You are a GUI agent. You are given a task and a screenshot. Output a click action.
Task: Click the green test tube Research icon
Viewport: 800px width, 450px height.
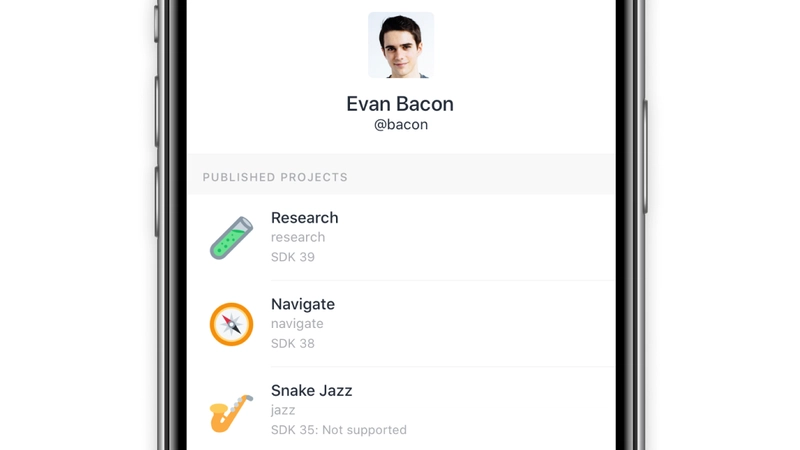point(231,238)
